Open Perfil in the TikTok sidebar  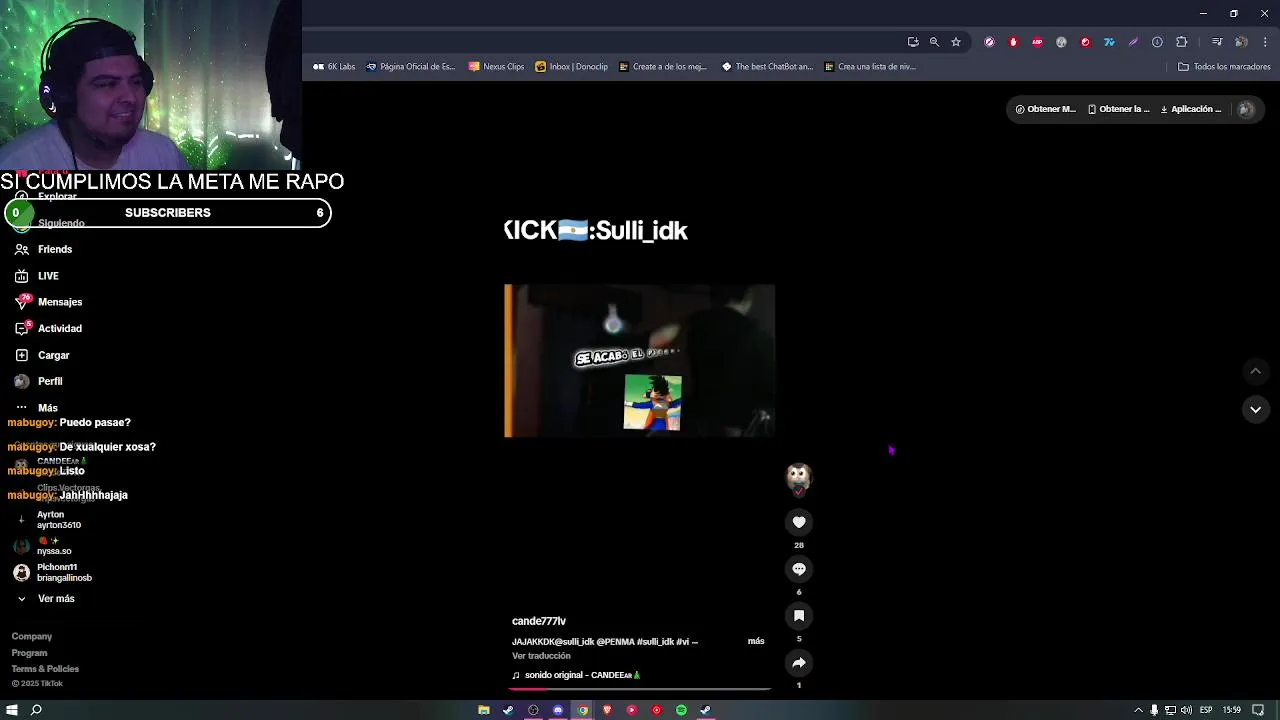click(x=38, y=381)
